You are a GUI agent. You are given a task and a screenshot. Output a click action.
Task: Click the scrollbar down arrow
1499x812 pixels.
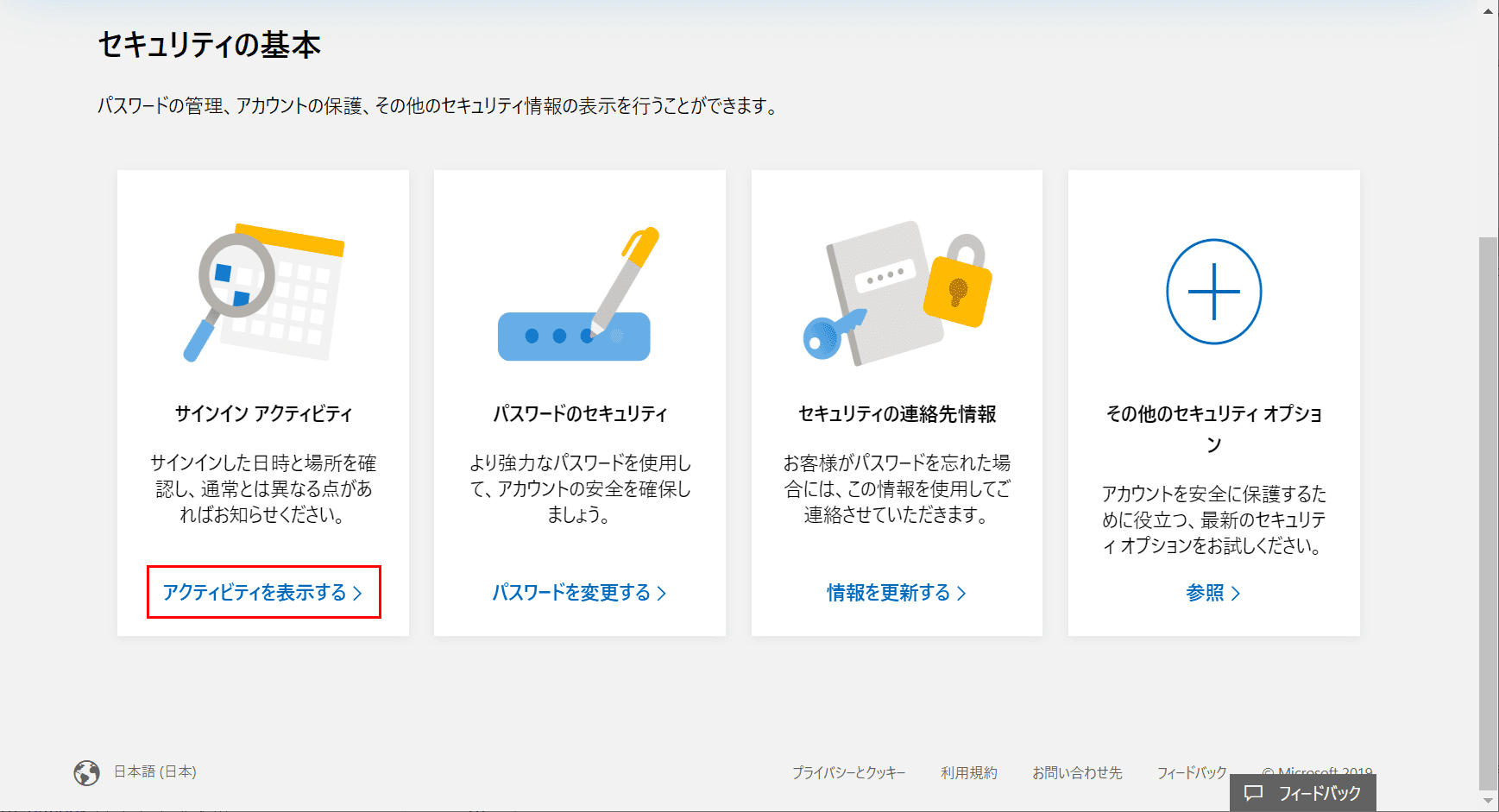[x=1489, y=802]
